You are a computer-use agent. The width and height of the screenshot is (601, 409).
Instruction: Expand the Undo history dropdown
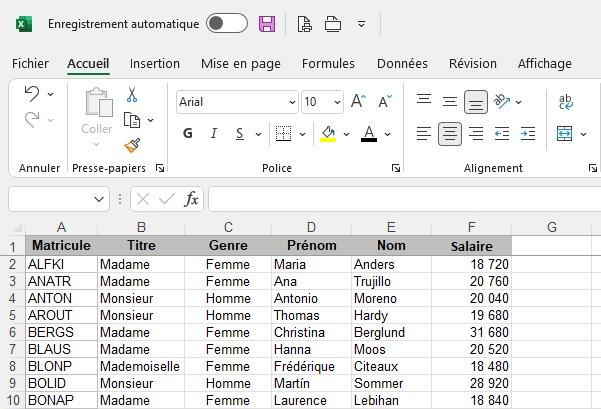[x=51, y=94]
